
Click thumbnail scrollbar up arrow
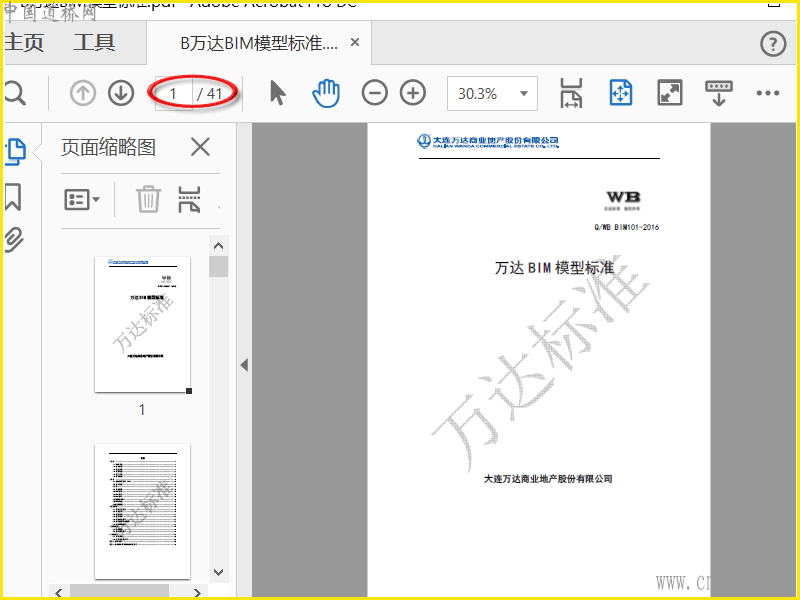218,246
